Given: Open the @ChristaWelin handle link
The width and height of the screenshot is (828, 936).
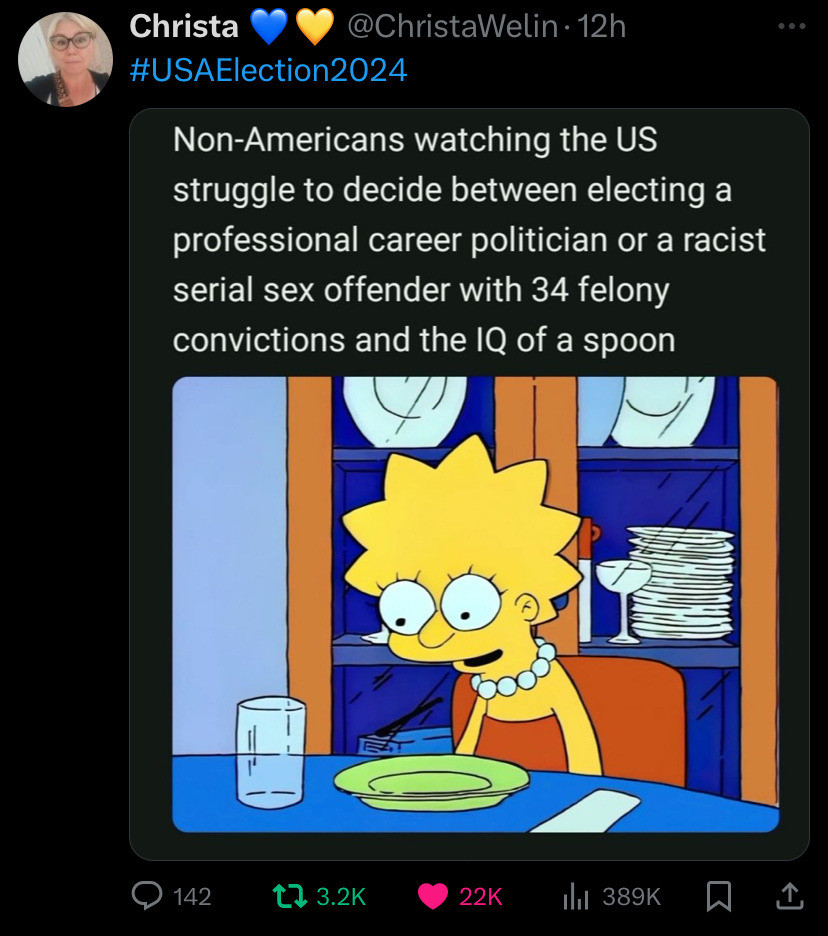Looking at the screenshot, I should [x=452, y=27].
